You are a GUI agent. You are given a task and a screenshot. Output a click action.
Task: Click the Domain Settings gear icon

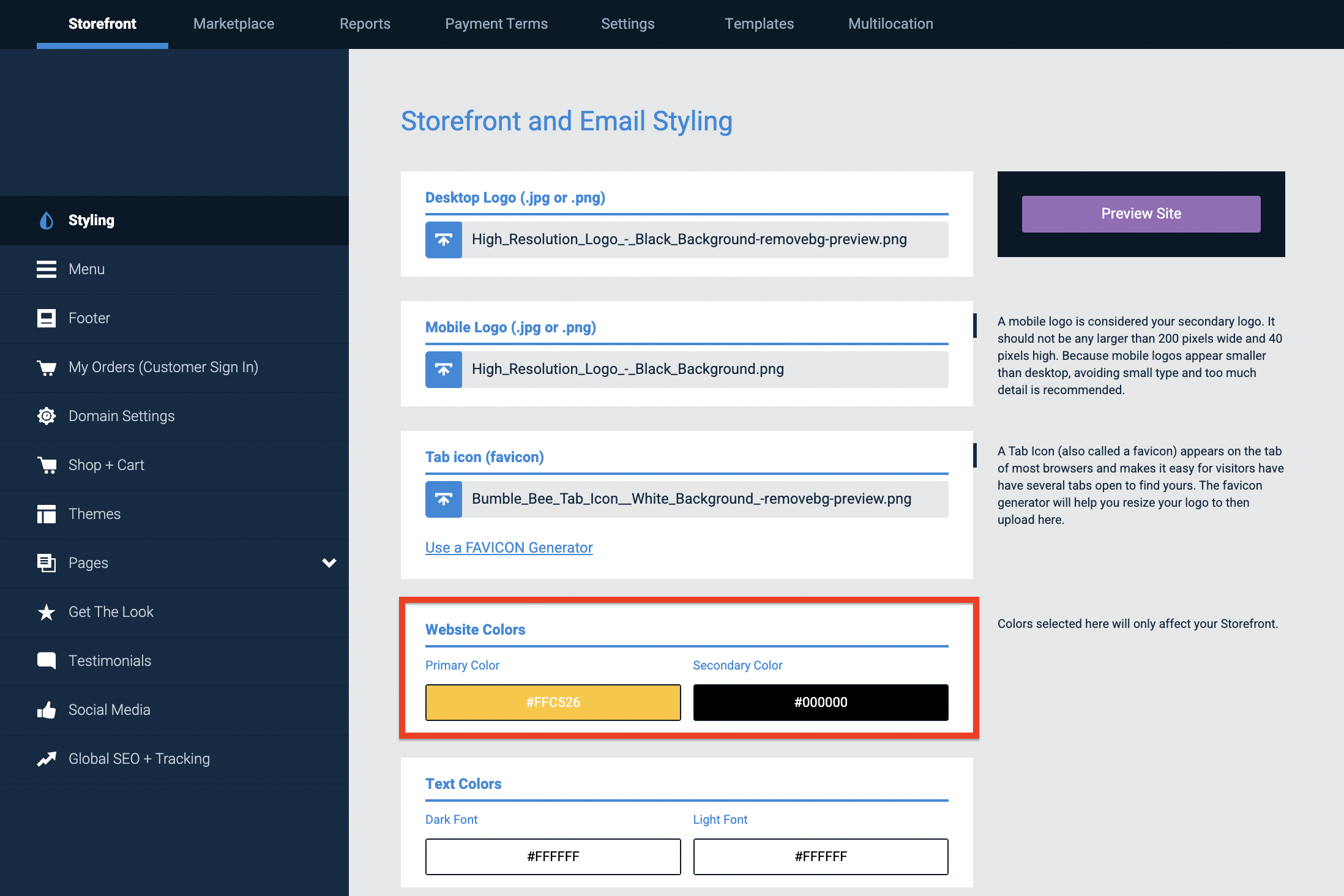(x=47, y=416)
